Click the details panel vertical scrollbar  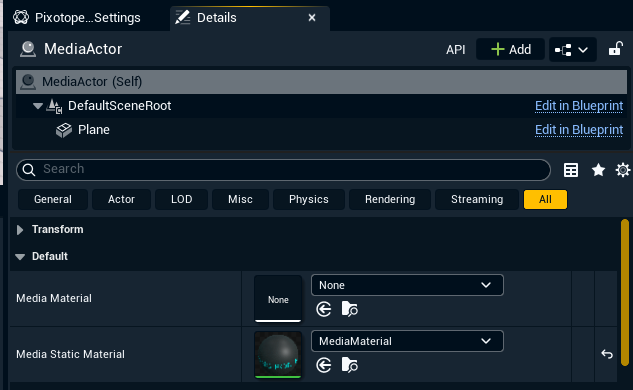point(625,293)
